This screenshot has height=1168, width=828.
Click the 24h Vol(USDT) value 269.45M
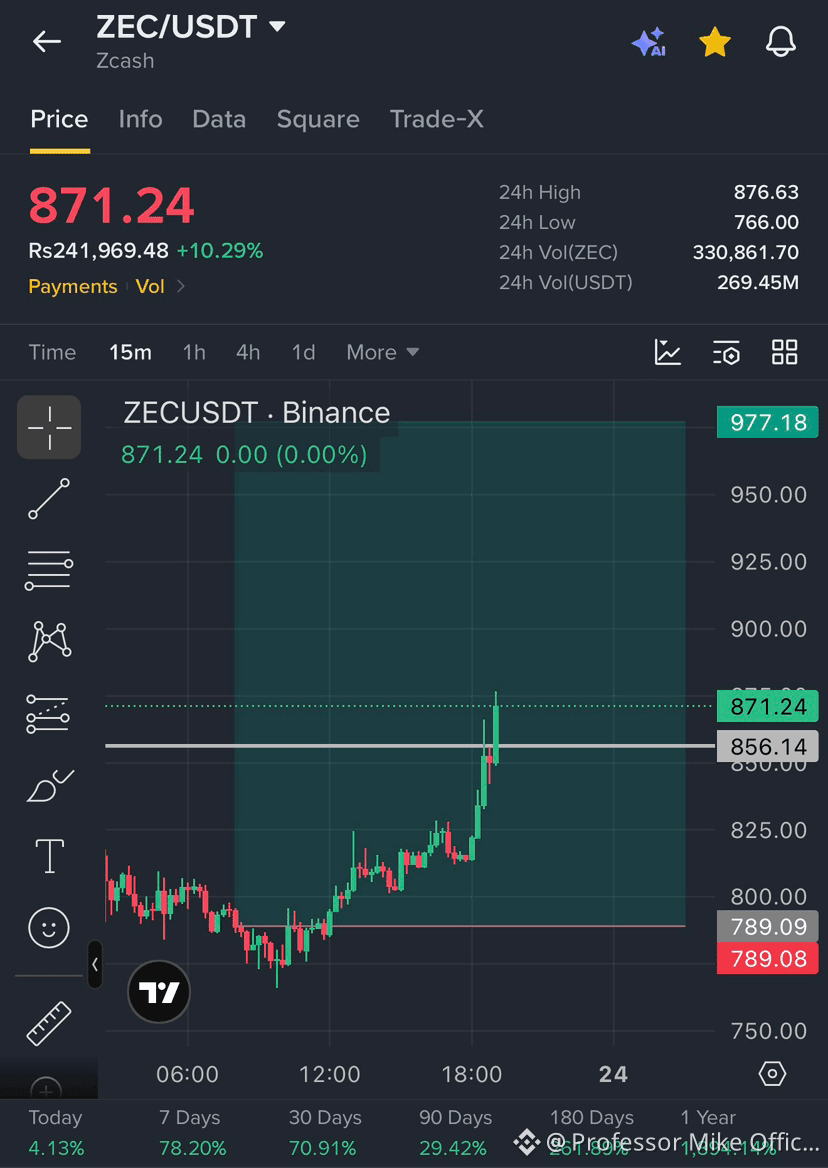(x=758, y=282)
